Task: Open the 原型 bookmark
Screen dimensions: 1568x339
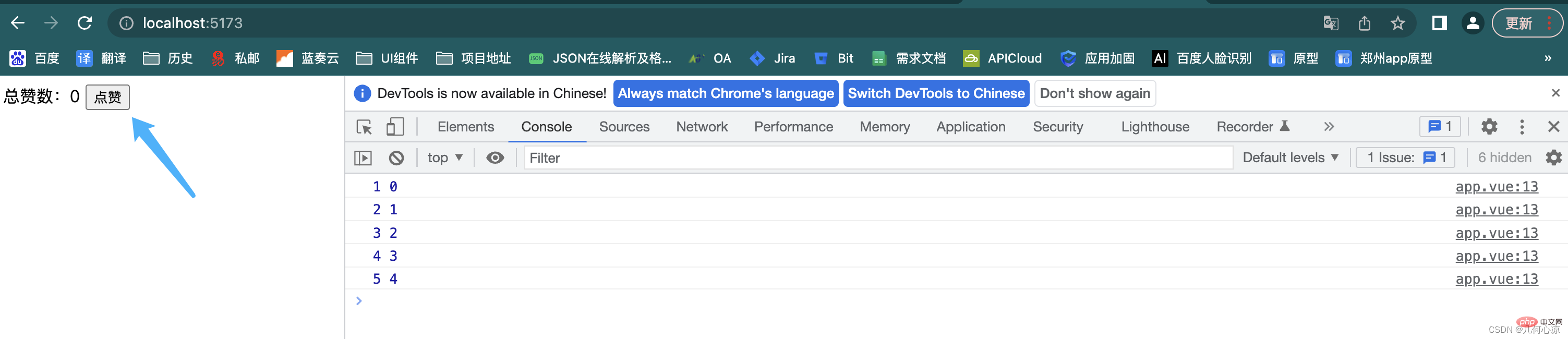Action: 1293,58
